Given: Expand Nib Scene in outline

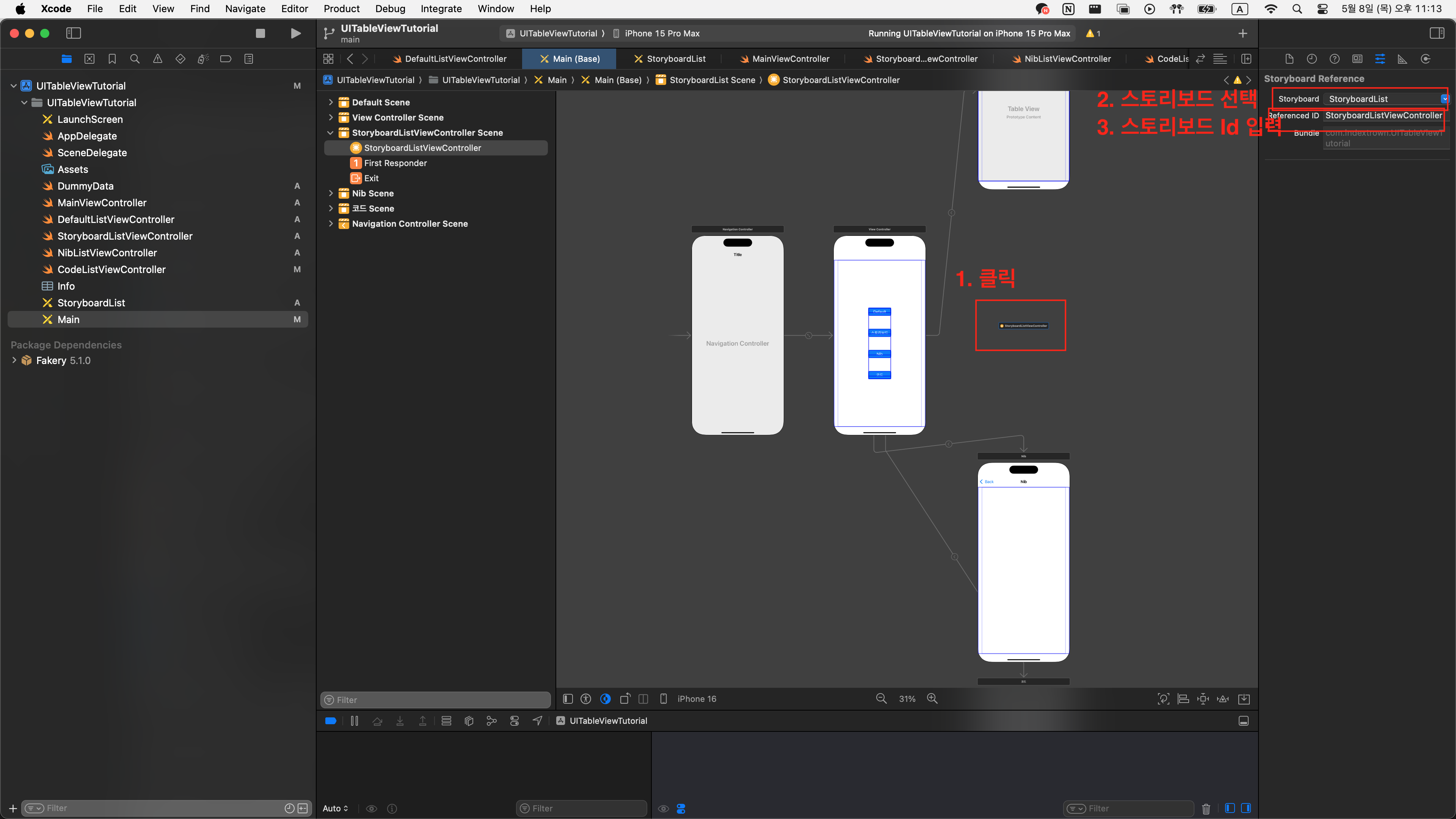Looking at the screenshot, I should tap(331, 193).
